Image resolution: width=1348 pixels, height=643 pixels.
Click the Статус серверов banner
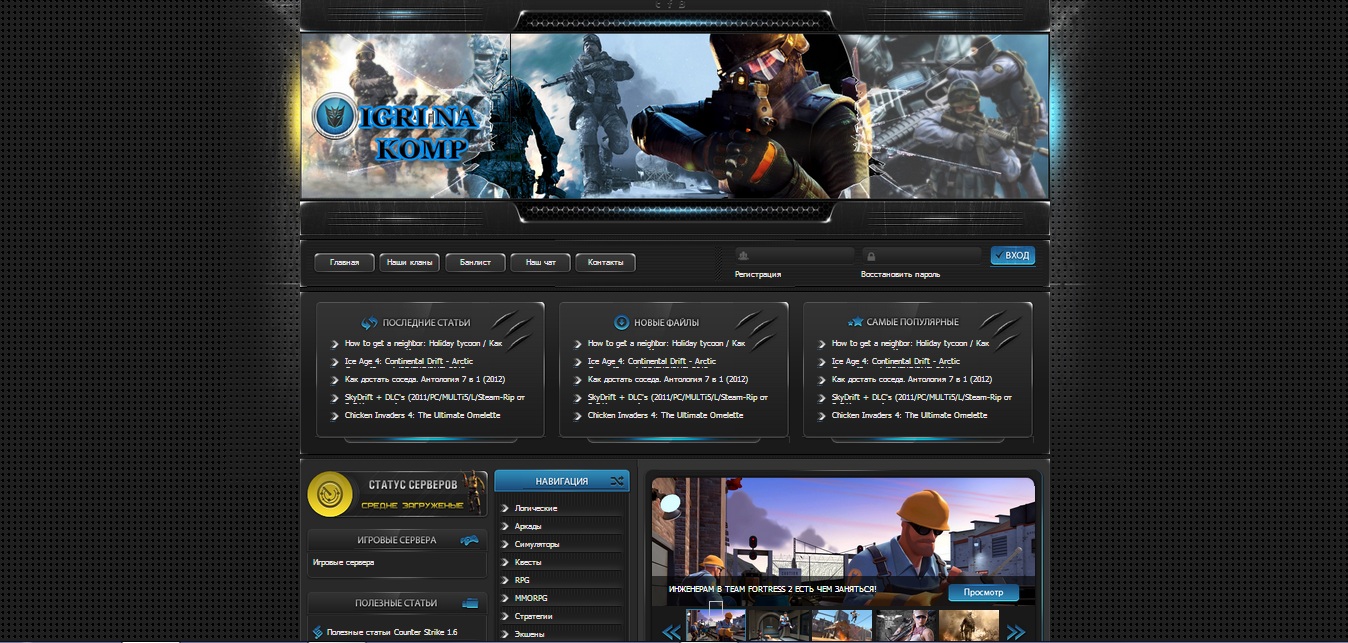[397, 494]
